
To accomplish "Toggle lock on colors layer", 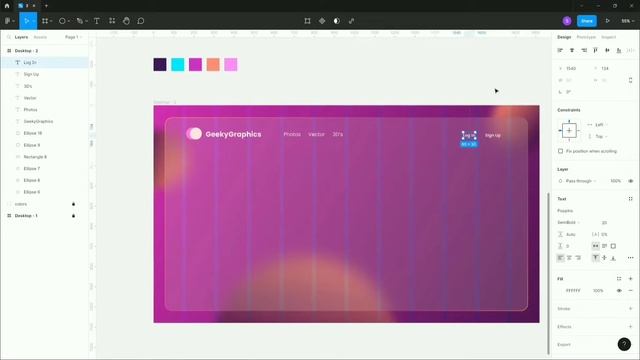I will pos(73,204).
